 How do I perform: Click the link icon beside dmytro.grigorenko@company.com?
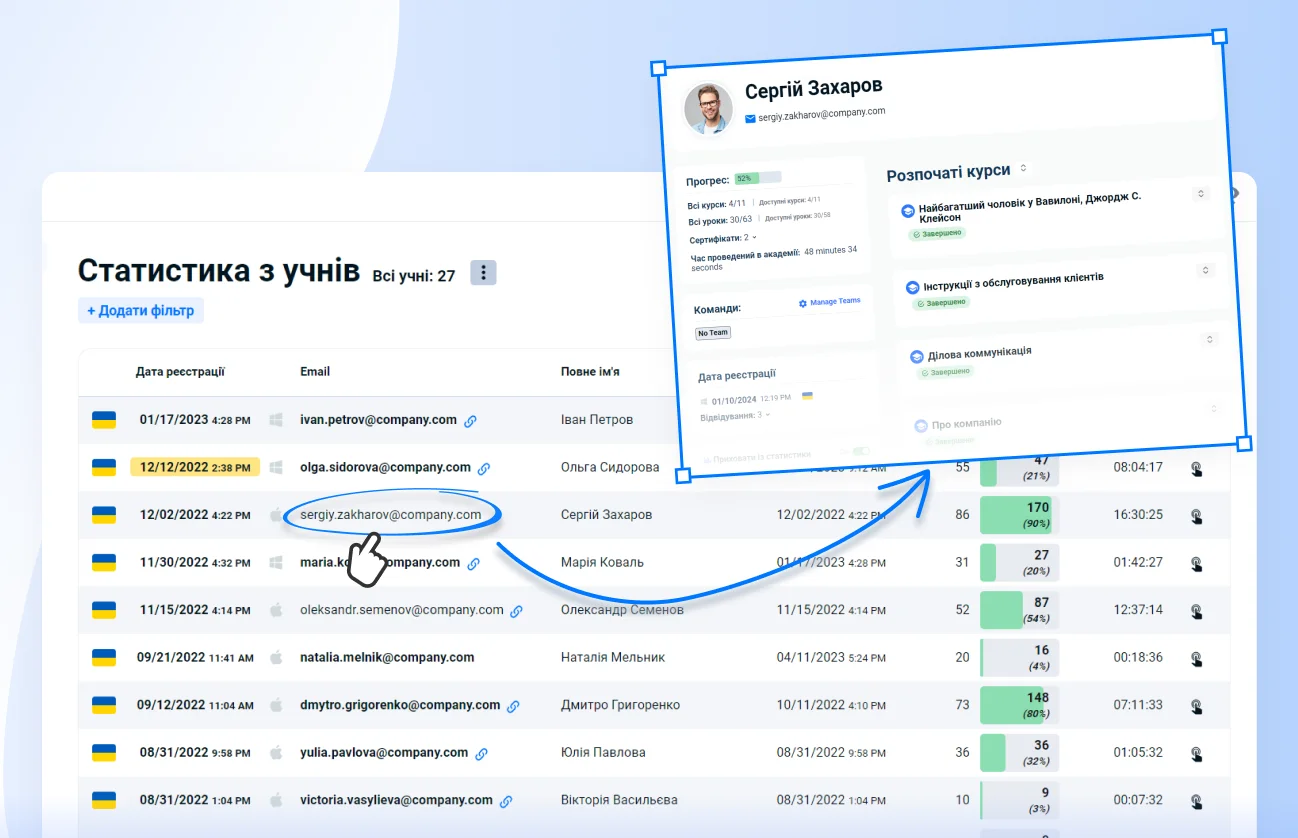(x=513, y=706)
